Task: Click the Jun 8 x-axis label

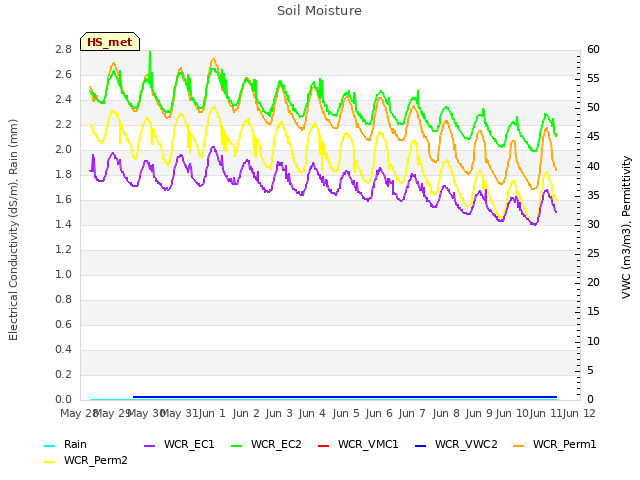Action: coord(446,413)
